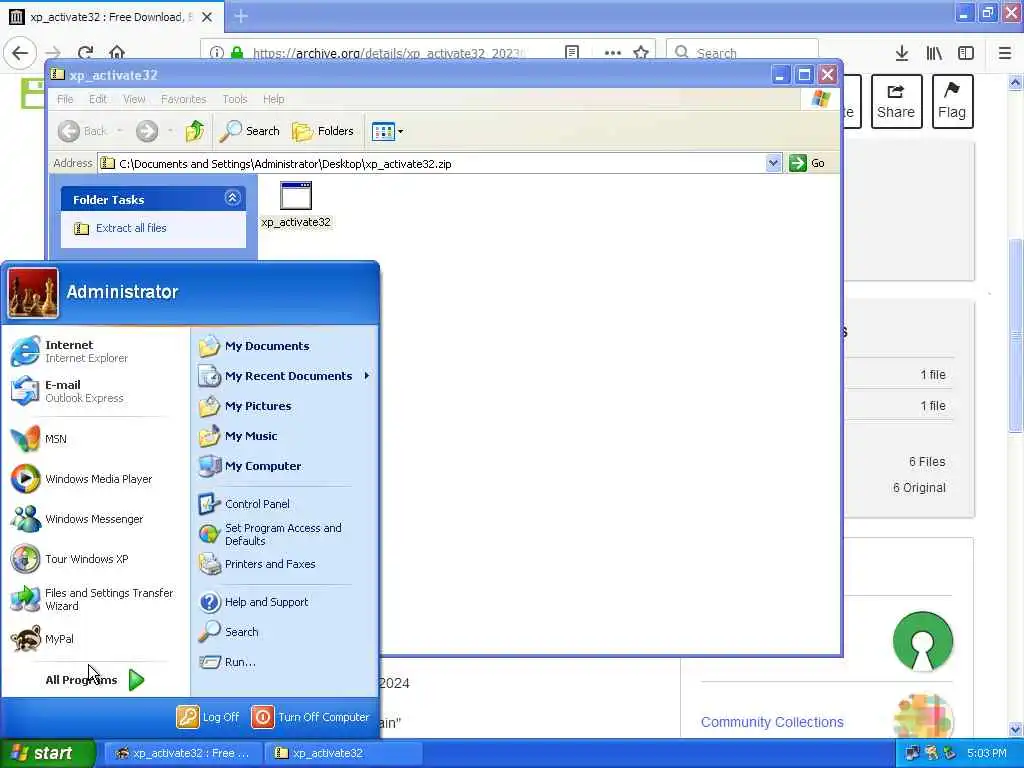The image size is (1024, 768).
Task: Launch Windows Messenger
Action: (77, 519)
